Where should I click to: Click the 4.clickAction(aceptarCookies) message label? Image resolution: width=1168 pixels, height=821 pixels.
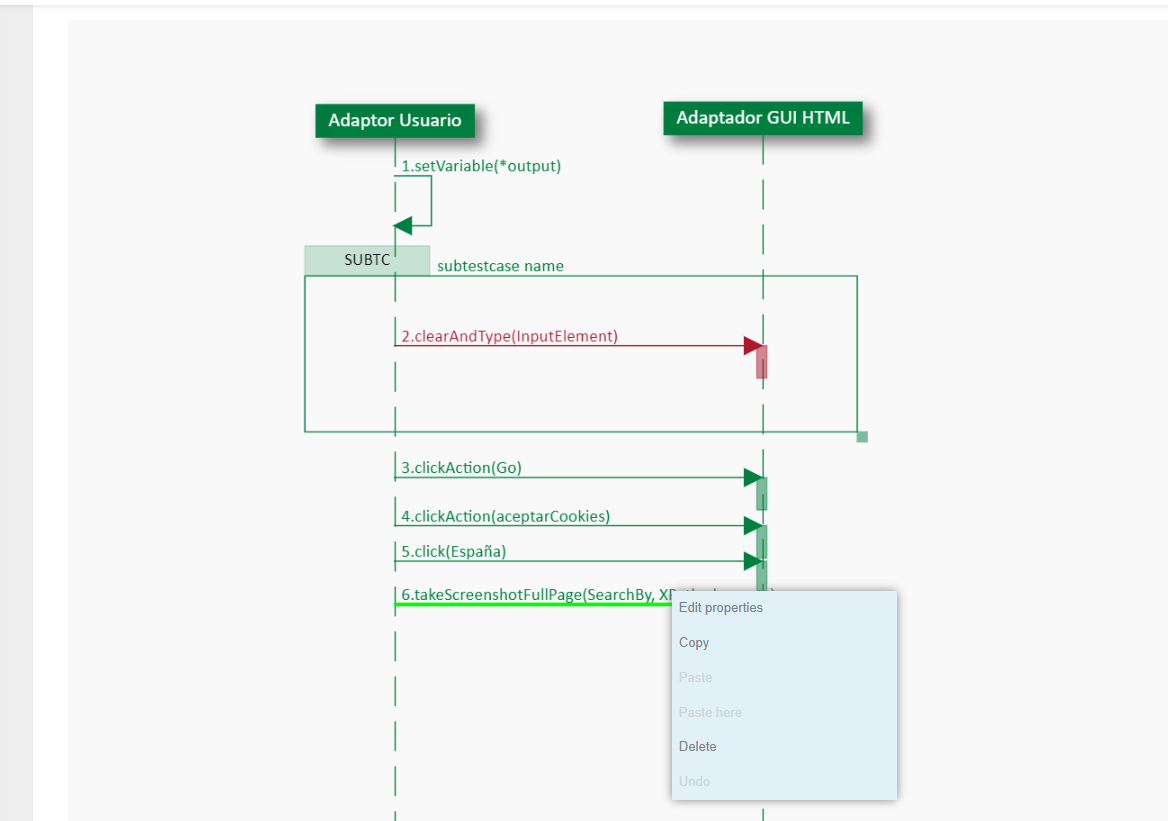pyautogui.click(x=505, y=517)
